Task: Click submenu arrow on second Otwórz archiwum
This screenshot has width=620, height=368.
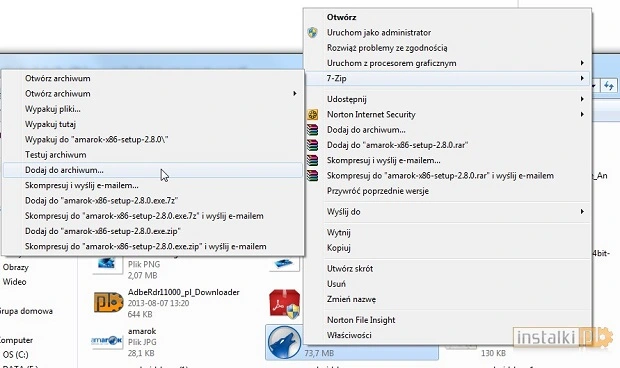Action: tap(295, 93)
